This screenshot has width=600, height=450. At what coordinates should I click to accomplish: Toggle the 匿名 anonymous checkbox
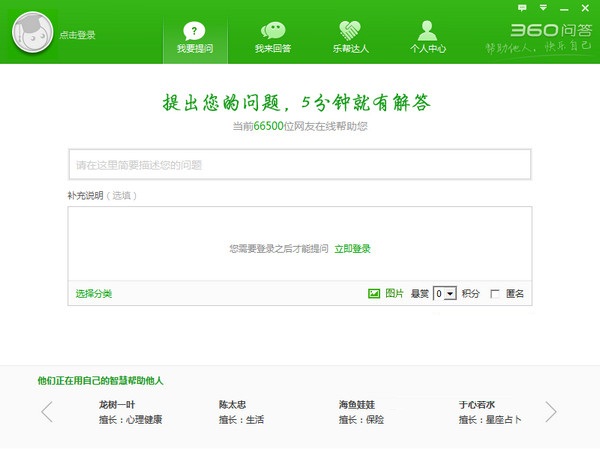click(x=494, y=294)
